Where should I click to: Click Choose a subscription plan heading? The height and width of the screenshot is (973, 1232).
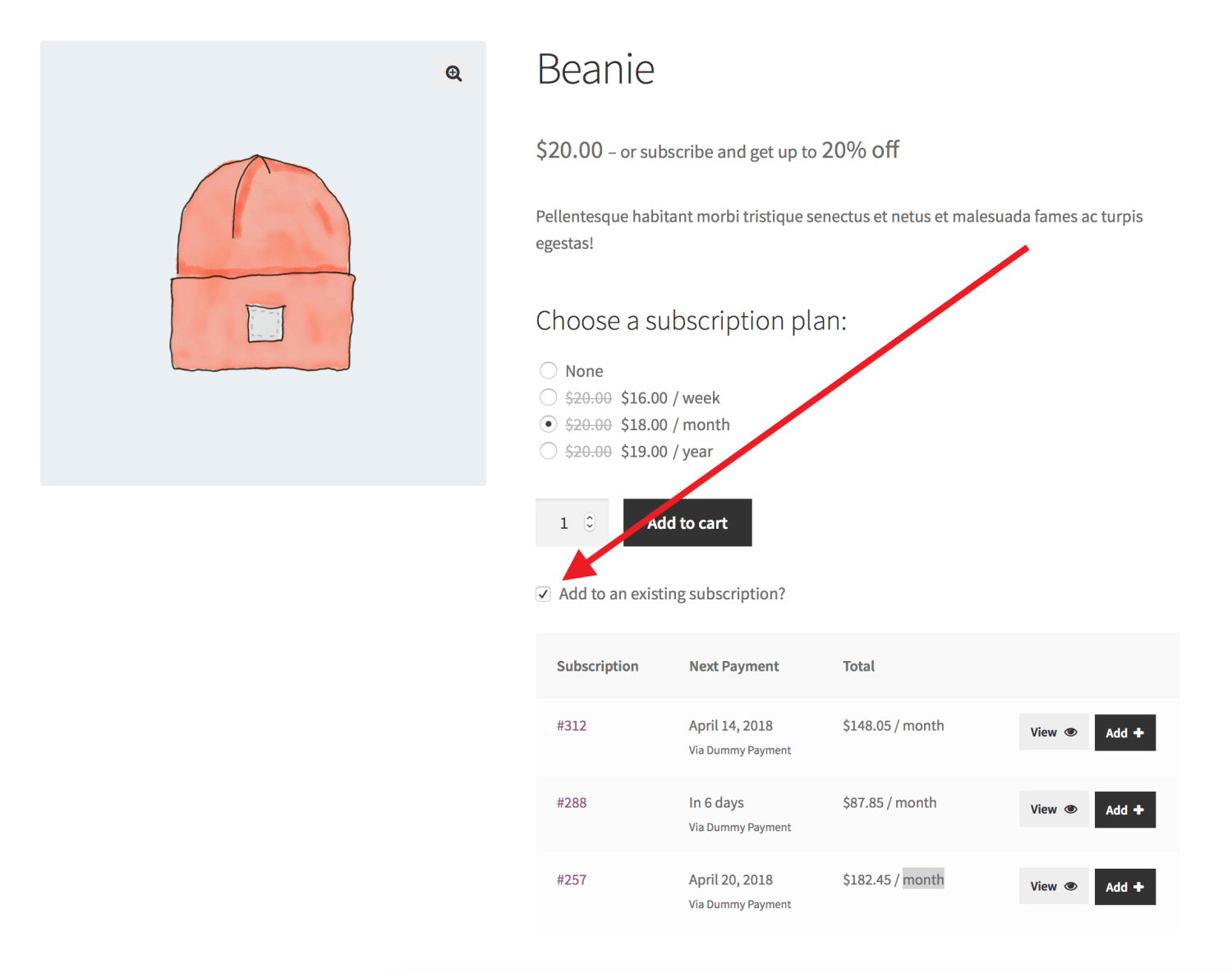click(x=691, y=320)
